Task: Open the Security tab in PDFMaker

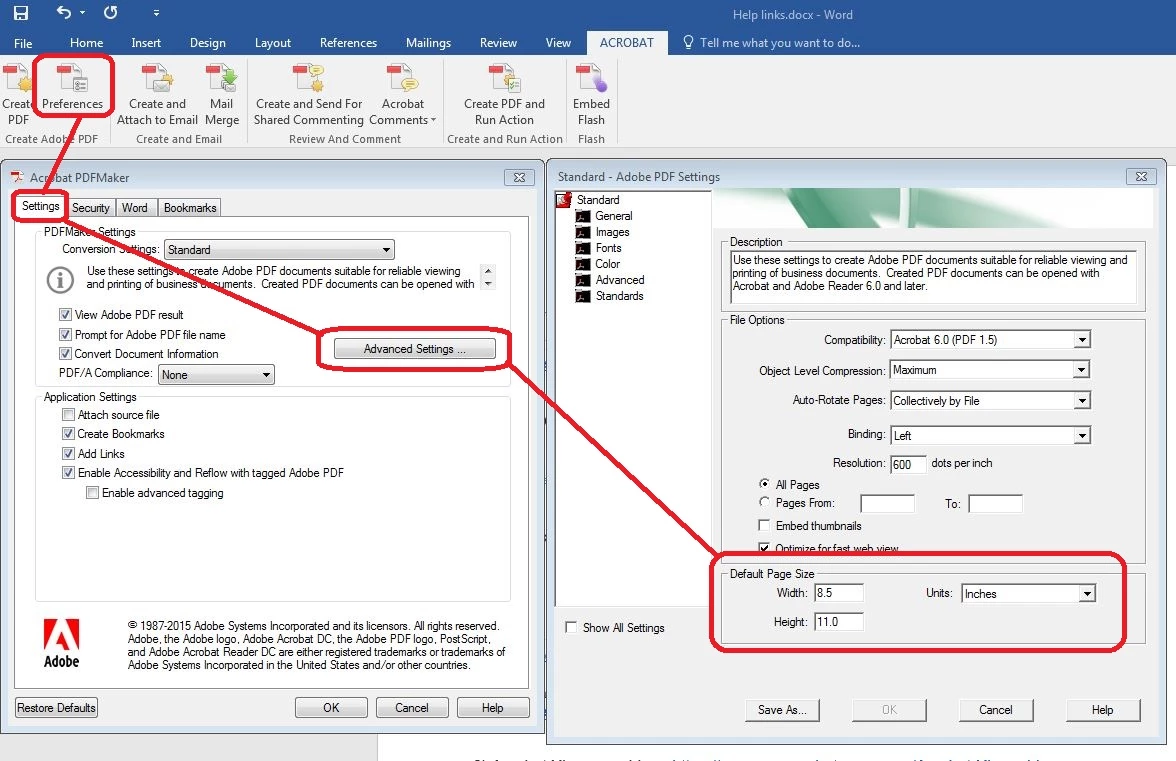Action: coord(91,208)
